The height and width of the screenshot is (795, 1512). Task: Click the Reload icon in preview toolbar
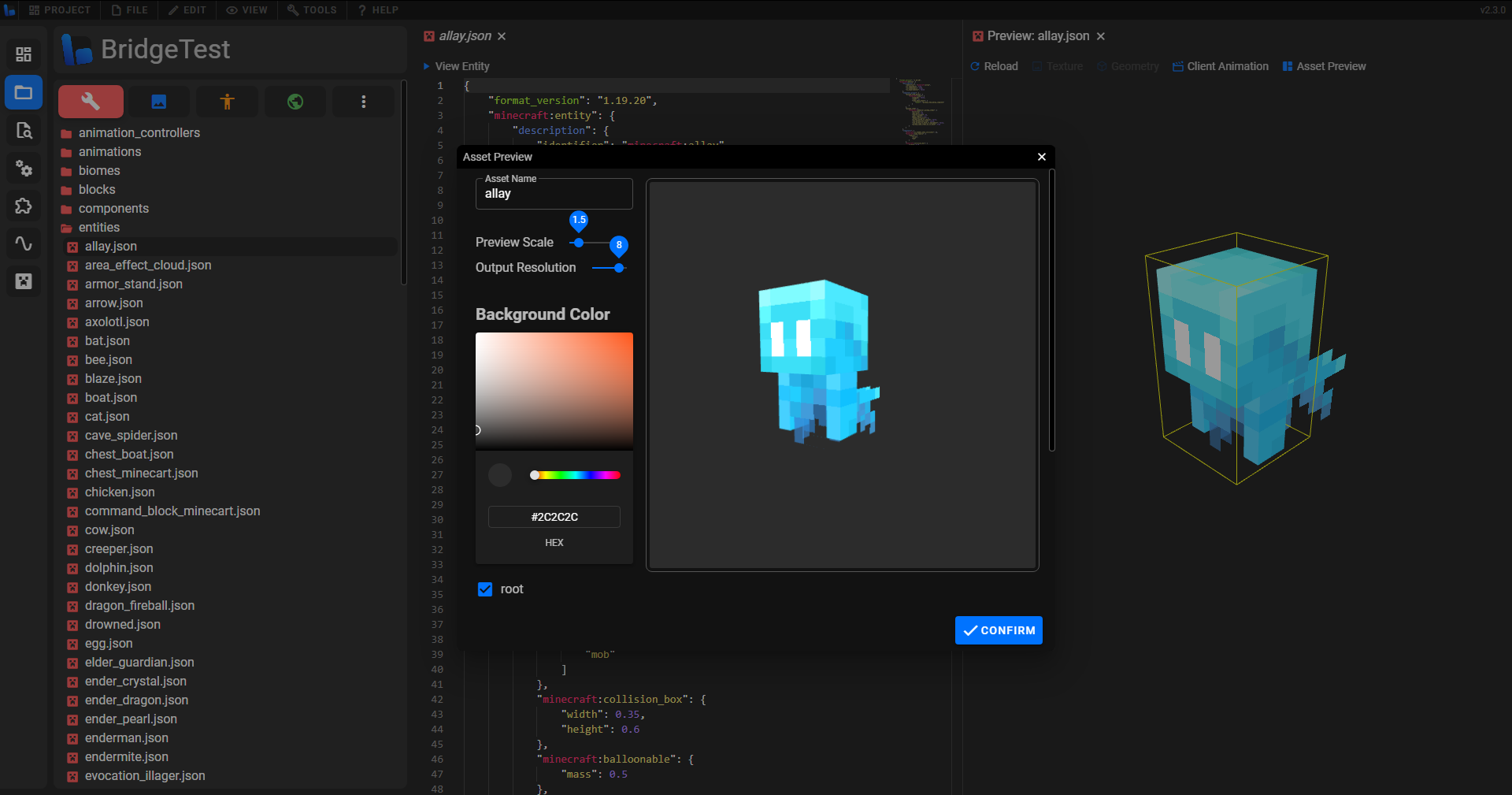point(975,66)
